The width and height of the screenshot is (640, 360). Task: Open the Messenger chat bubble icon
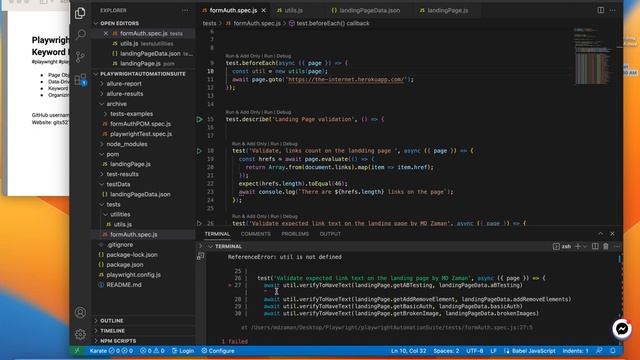622,329
